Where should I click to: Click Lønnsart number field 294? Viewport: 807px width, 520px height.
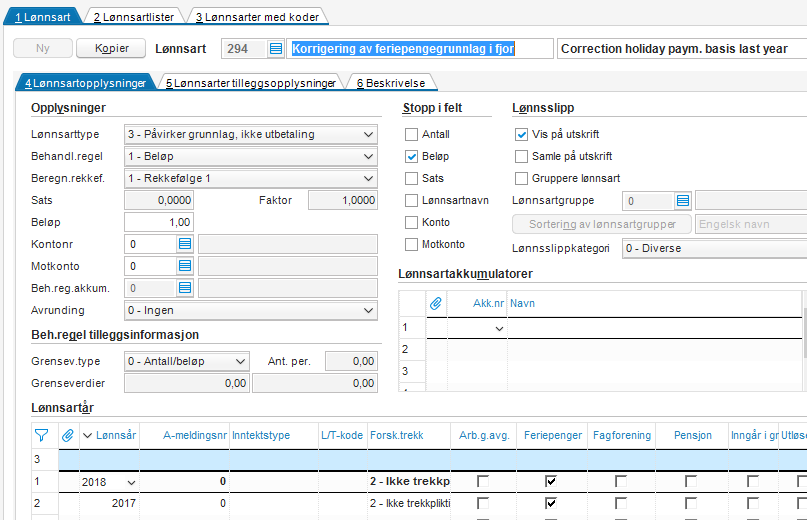coord(244,49)
